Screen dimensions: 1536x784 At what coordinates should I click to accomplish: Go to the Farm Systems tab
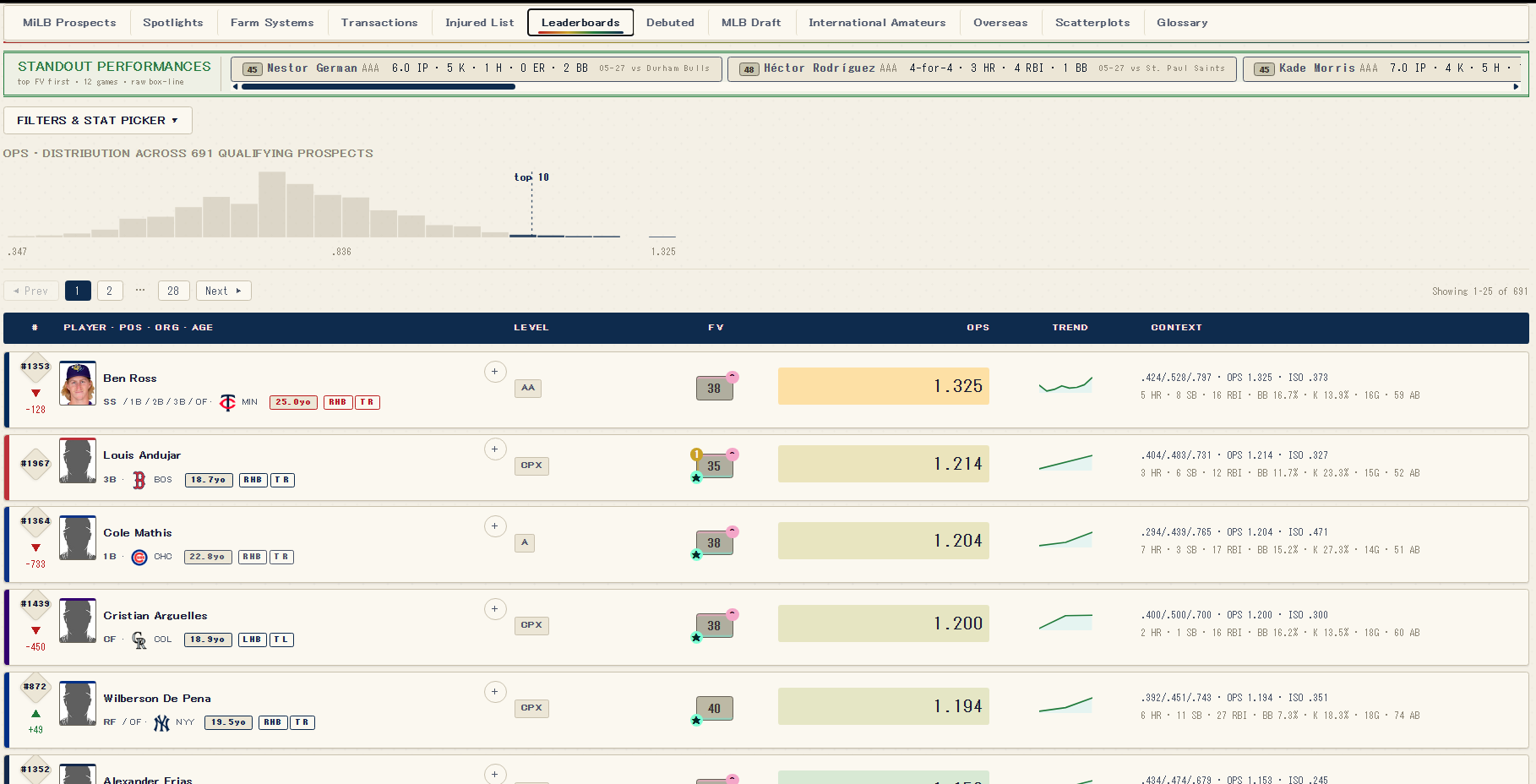tap(272, 23)
